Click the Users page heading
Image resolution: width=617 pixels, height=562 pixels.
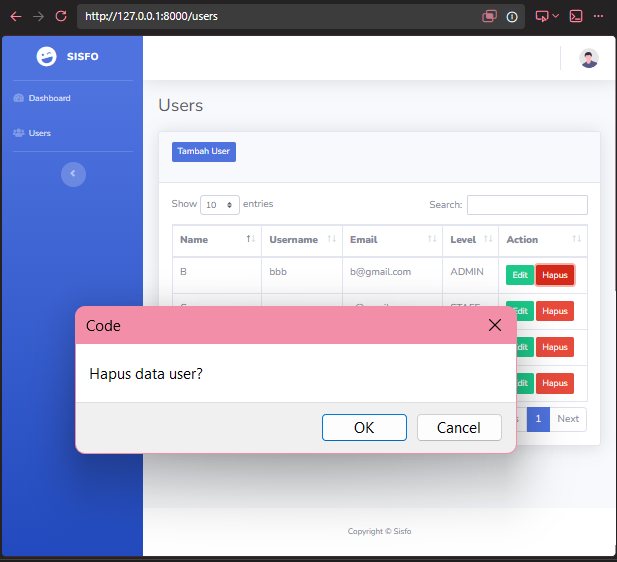coord(181,105)
